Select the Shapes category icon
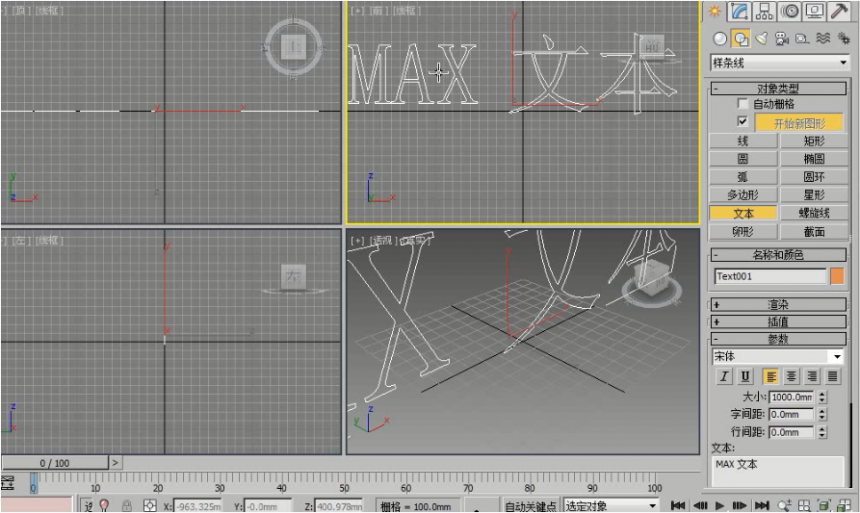The width and height of the screenshot is (860, 513). point(741,38)
